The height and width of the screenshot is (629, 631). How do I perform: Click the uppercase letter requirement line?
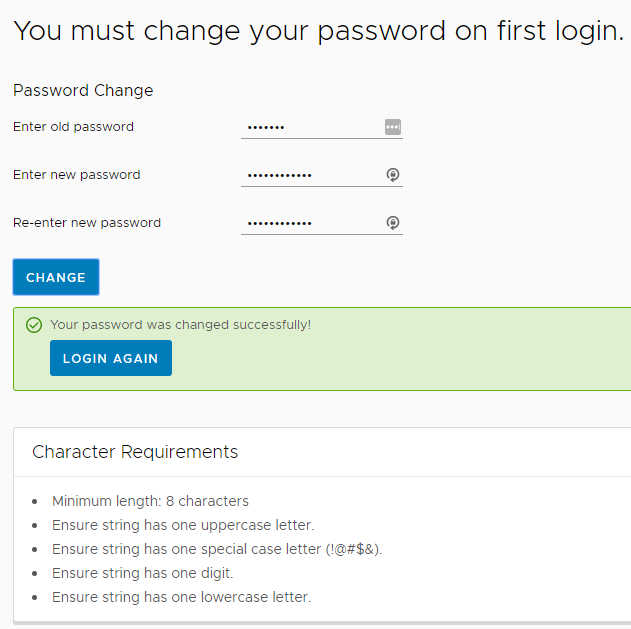coord(183,525)
